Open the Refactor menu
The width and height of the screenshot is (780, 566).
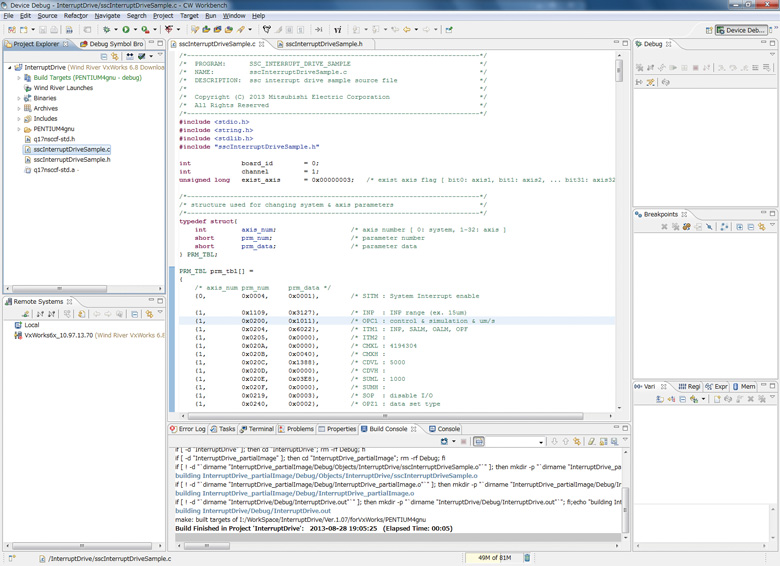(x=76, y=16)
